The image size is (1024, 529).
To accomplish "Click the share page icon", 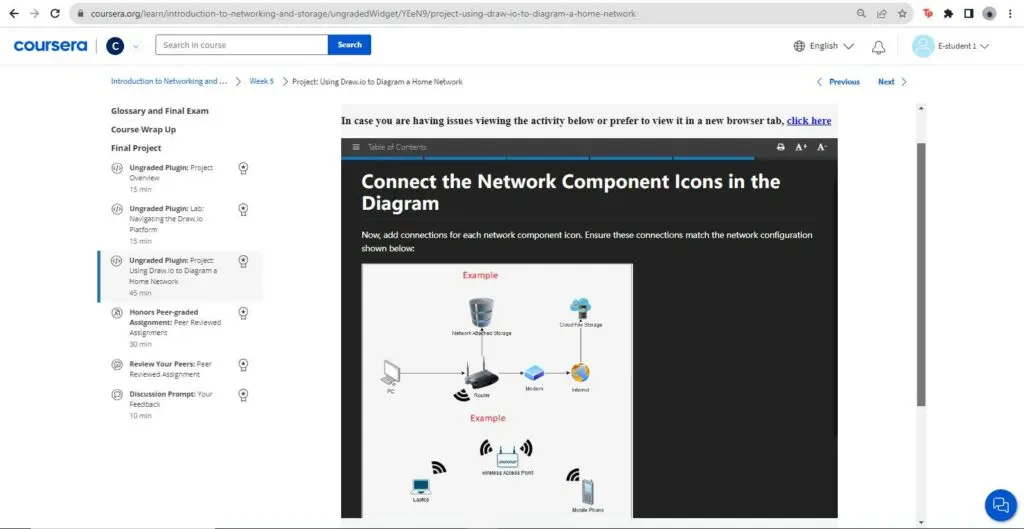I will (x=882, y=13).
